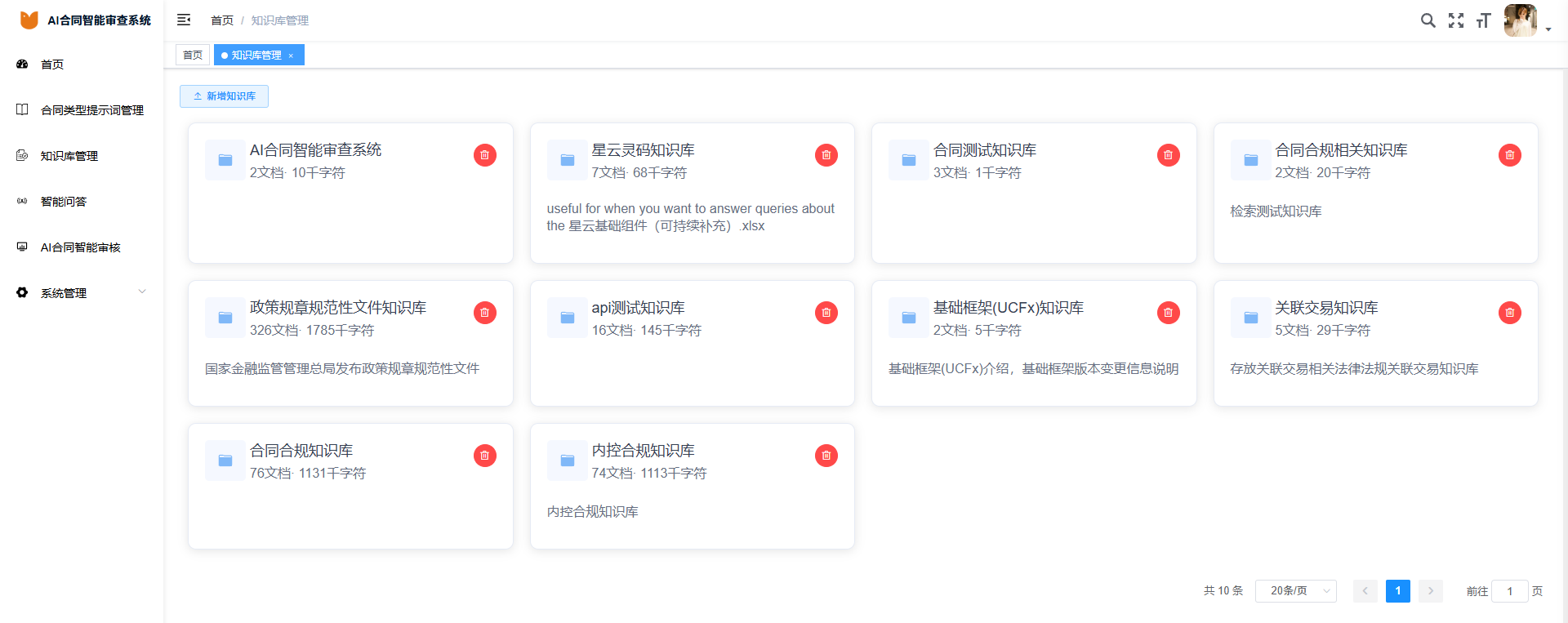This screenshot has width=1568, height=623.
Task: Open 合同类型提示词管理 in the sidebar
Action: [x=82, y=109]
